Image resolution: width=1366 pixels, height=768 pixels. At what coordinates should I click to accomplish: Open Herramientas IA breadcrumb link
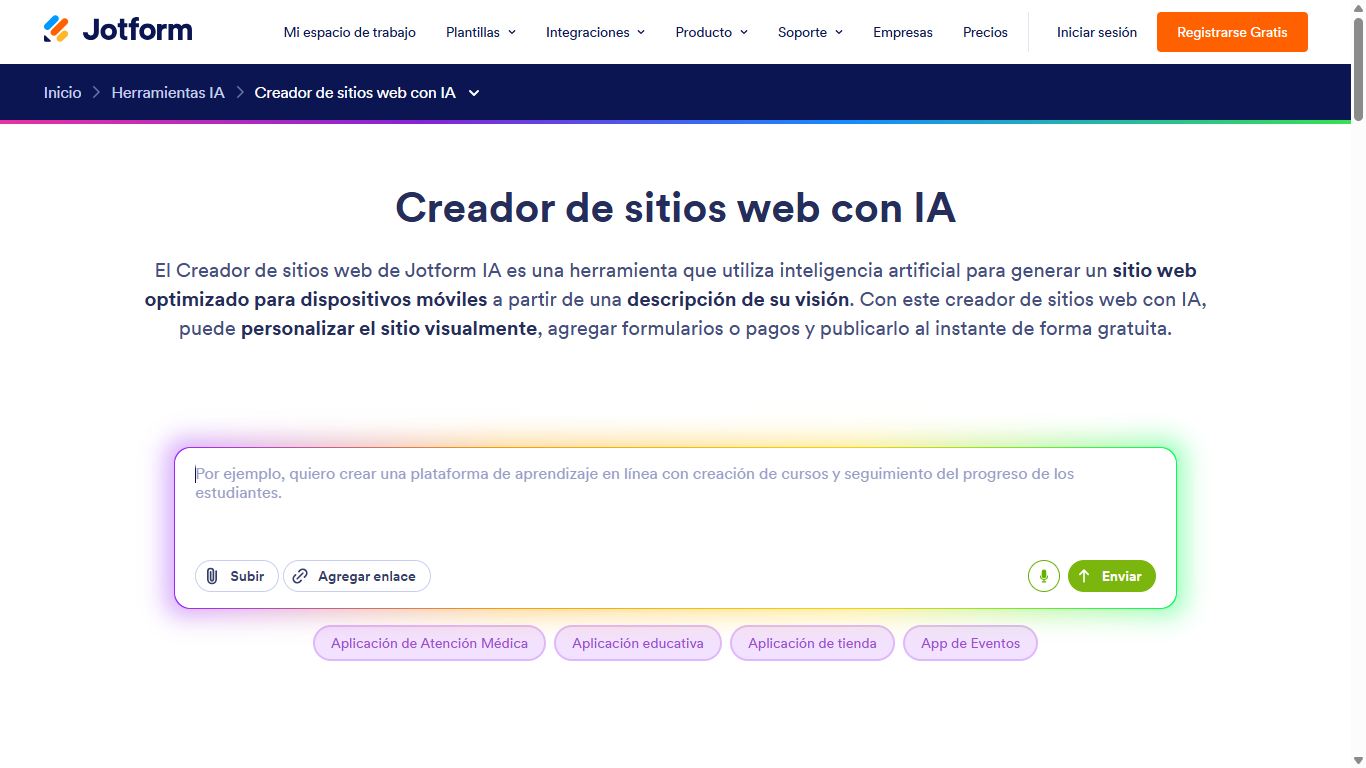[x=168, y=92]
